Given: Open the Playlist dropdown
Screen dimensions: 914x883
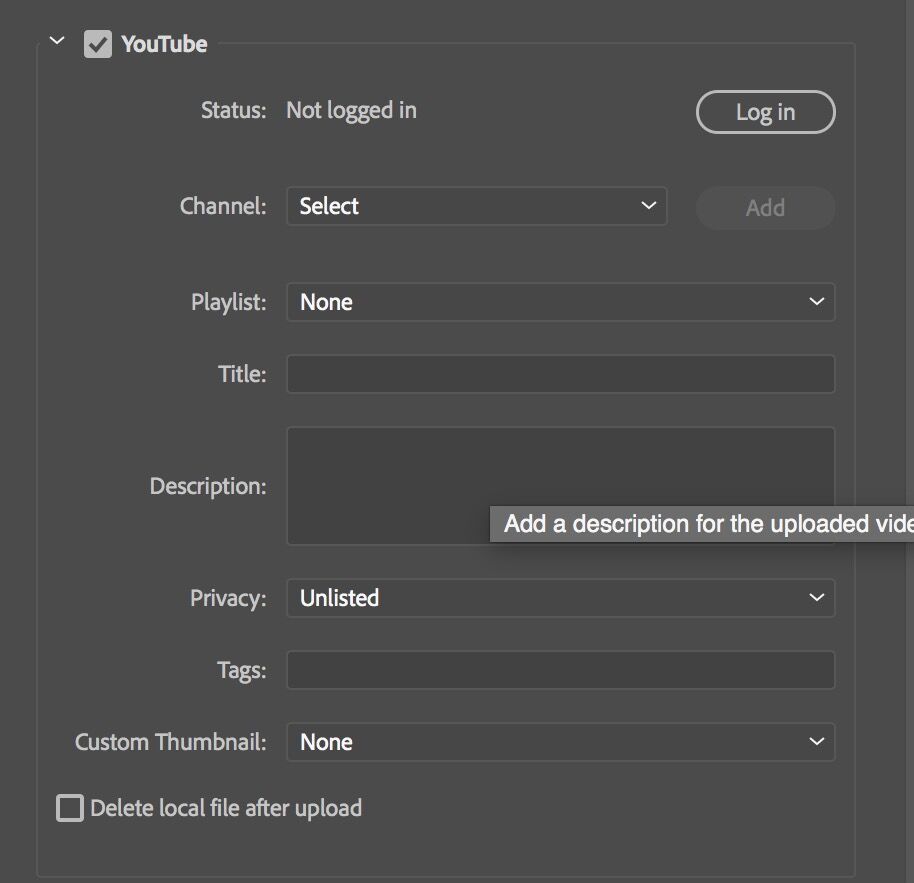Looking at the screenshot, I should pyautogui.click(x=561, y=302).
